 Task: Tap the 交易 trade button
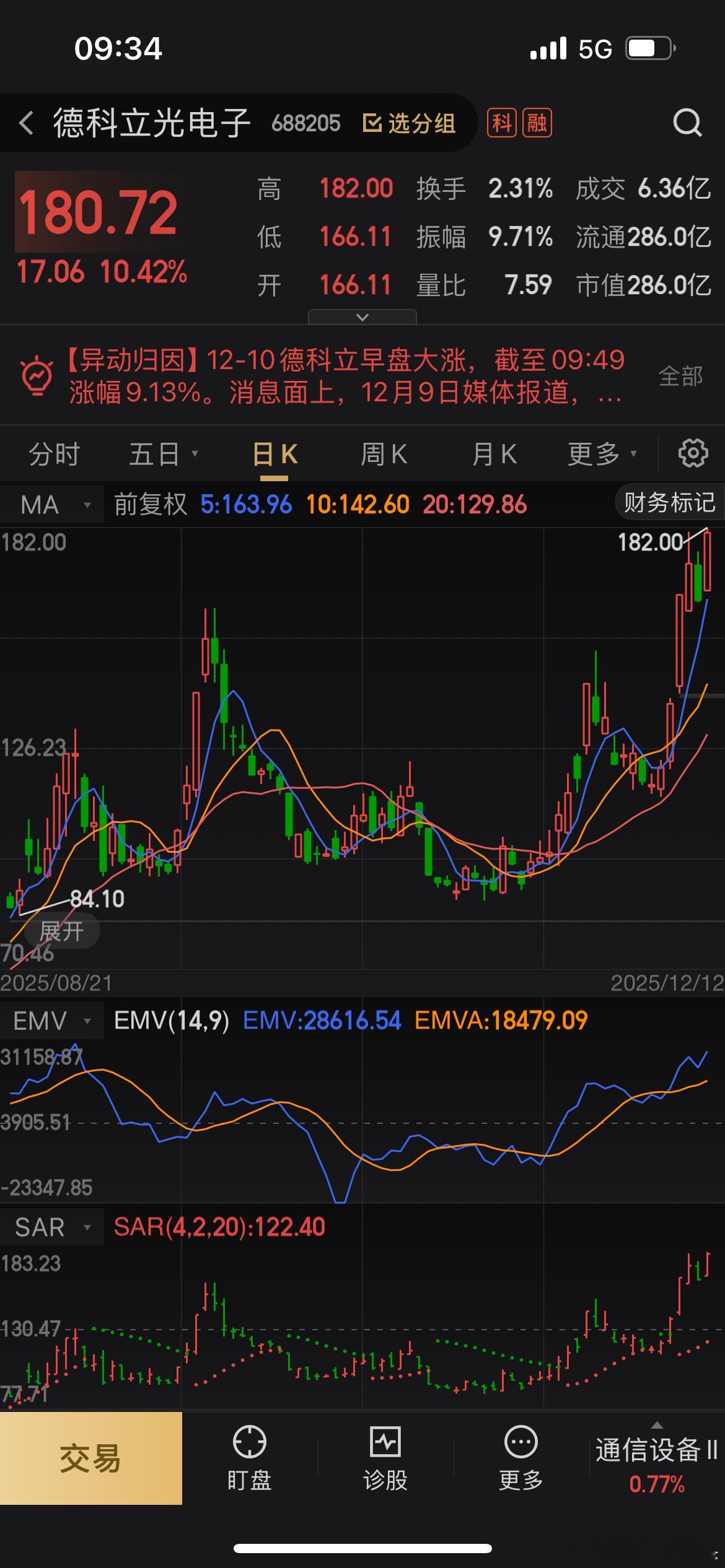[x=91, y=1458]
